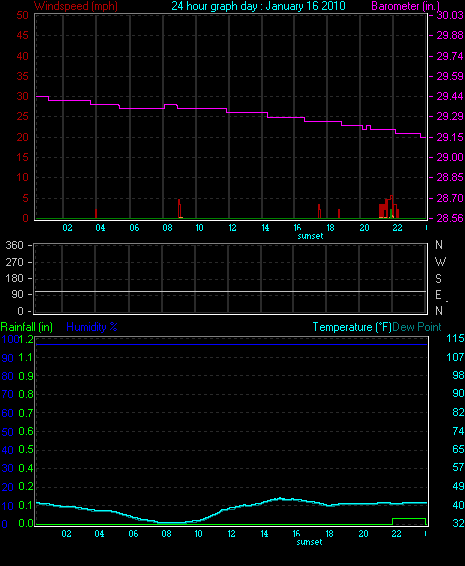The height and width of the screenshot is (566, 465).
Task: Click the 115 temperature scale value
Action: [455, 339]
